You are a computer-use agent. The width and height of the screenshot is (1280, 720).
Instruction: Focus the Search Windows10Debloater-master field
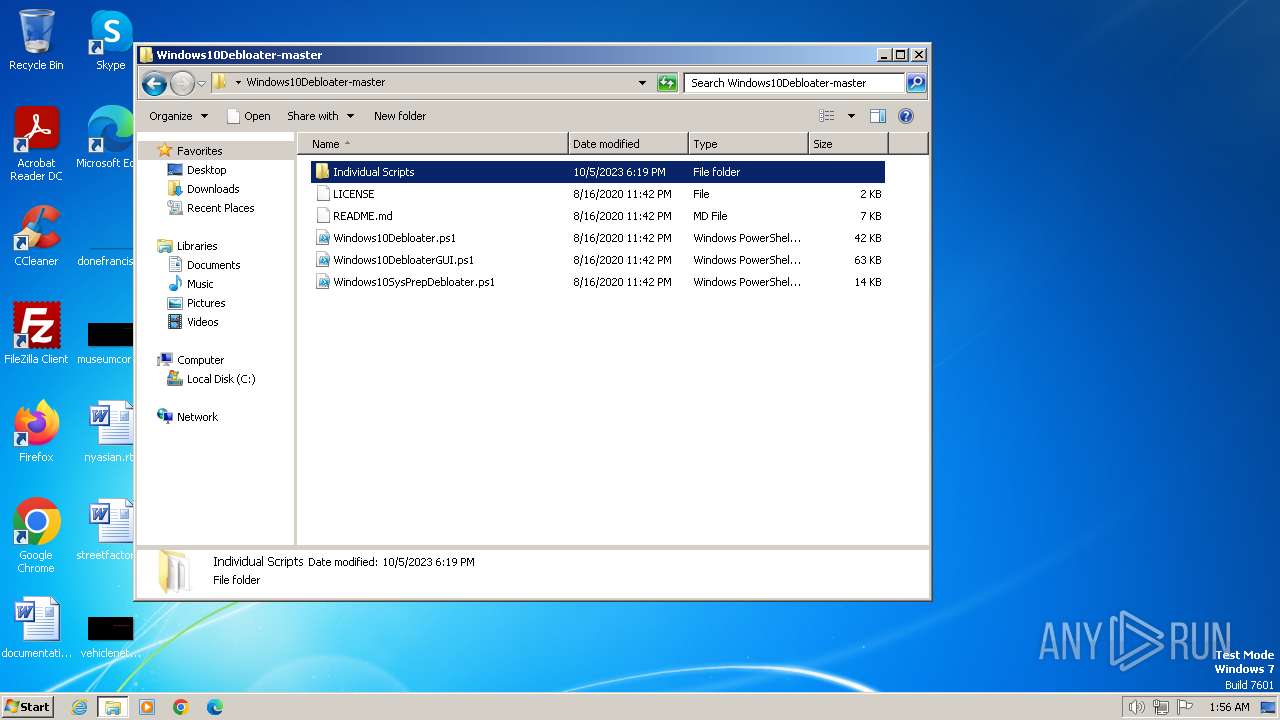(x=795, y=83)
